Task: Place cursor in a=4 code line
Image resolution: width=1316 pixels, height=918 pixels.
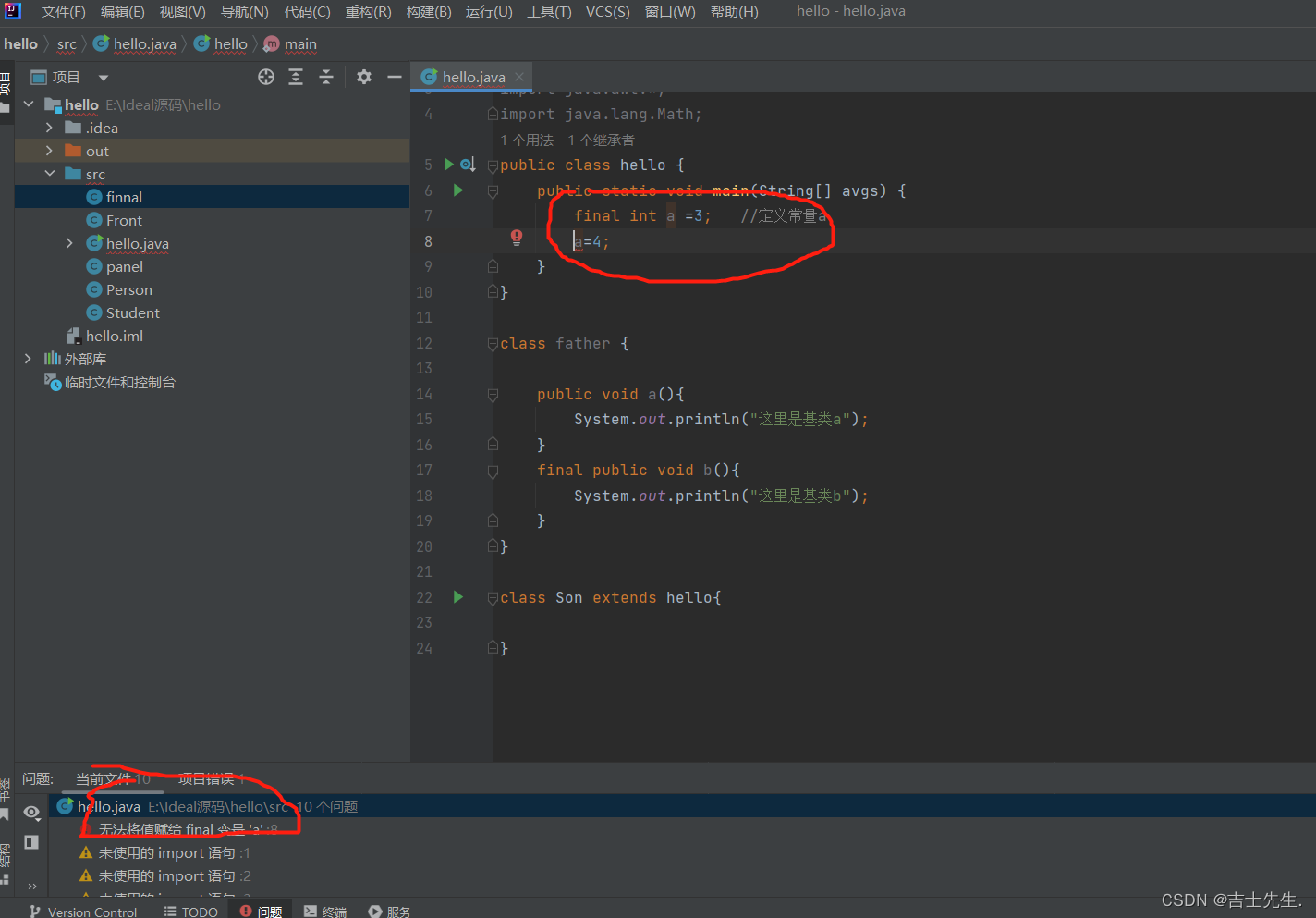Action: point(591,241)
